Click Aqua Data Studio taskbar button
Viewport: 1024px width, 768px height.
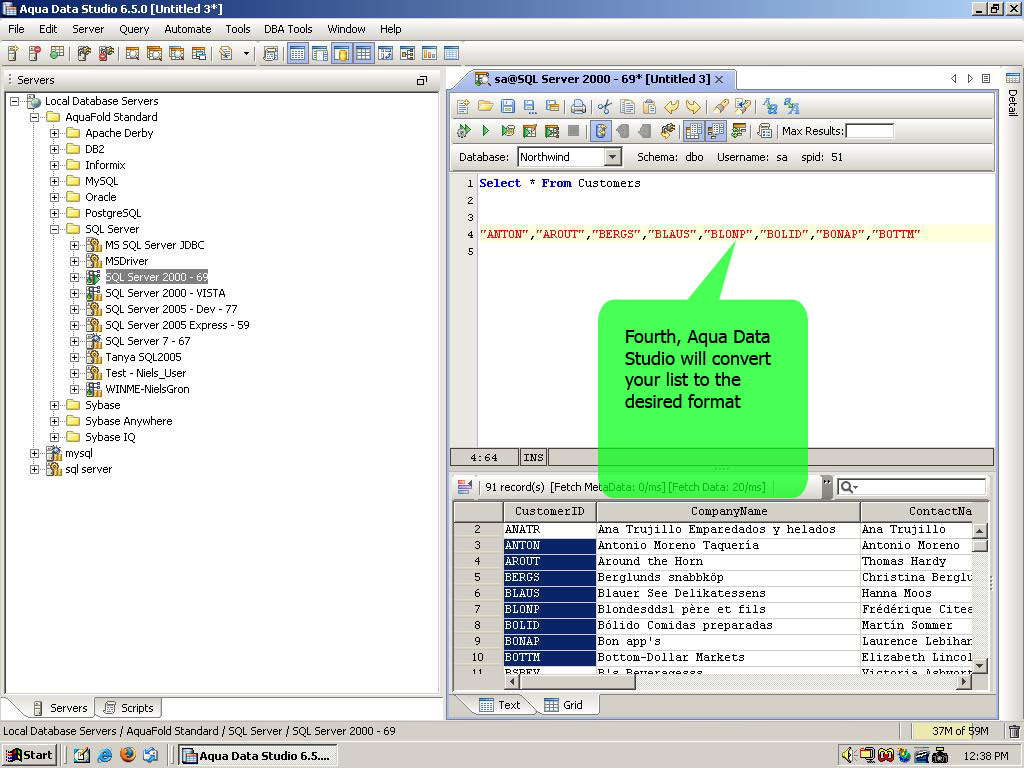click(257, 756)
